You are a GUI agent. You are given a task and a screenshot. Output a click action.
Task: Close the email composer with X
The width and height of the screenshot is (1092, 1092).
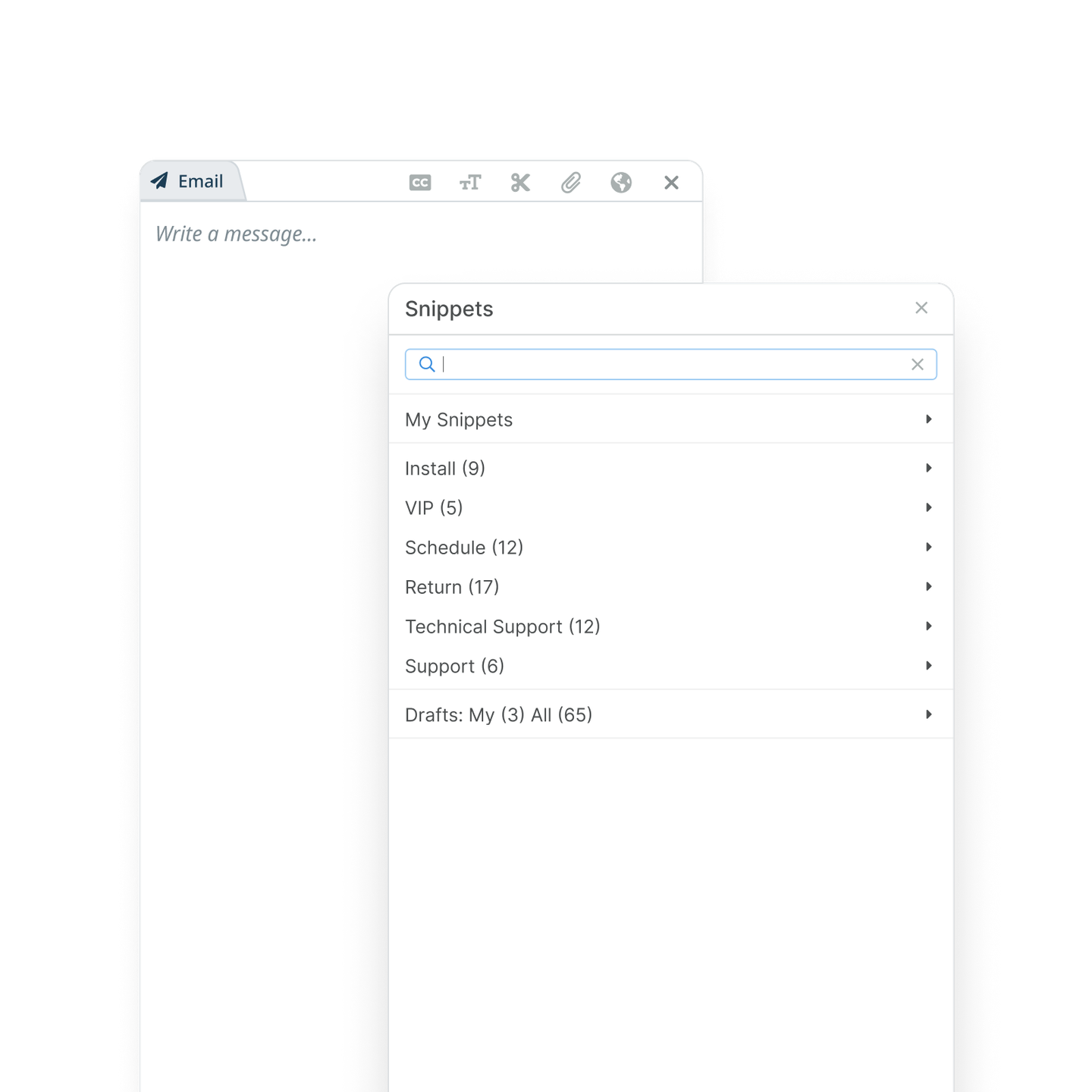[671, 183]
